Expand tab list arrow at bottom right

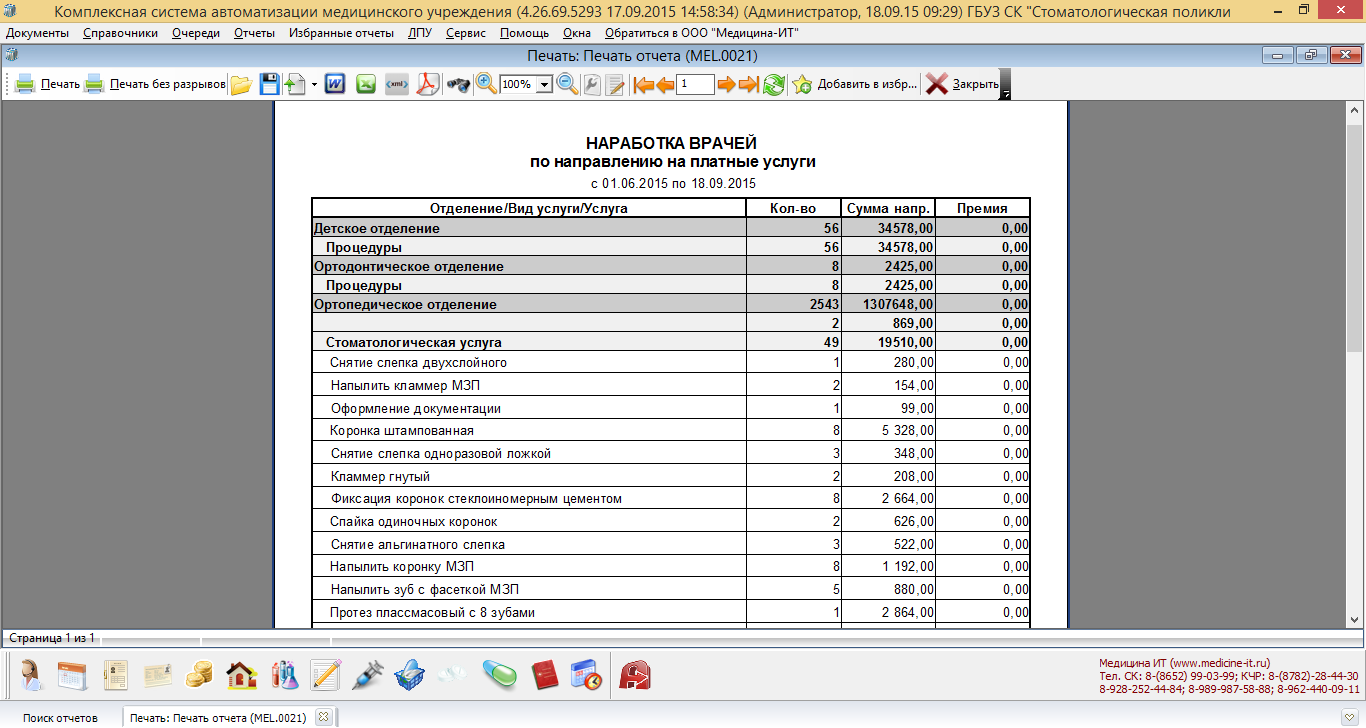coord(1349,717)
